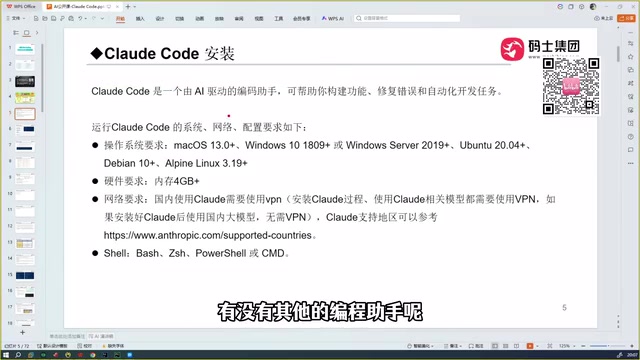Open the 智能美化 dropdown in the status bar
The height and width of the screenshot is (360, 640).
coord(420,346)
